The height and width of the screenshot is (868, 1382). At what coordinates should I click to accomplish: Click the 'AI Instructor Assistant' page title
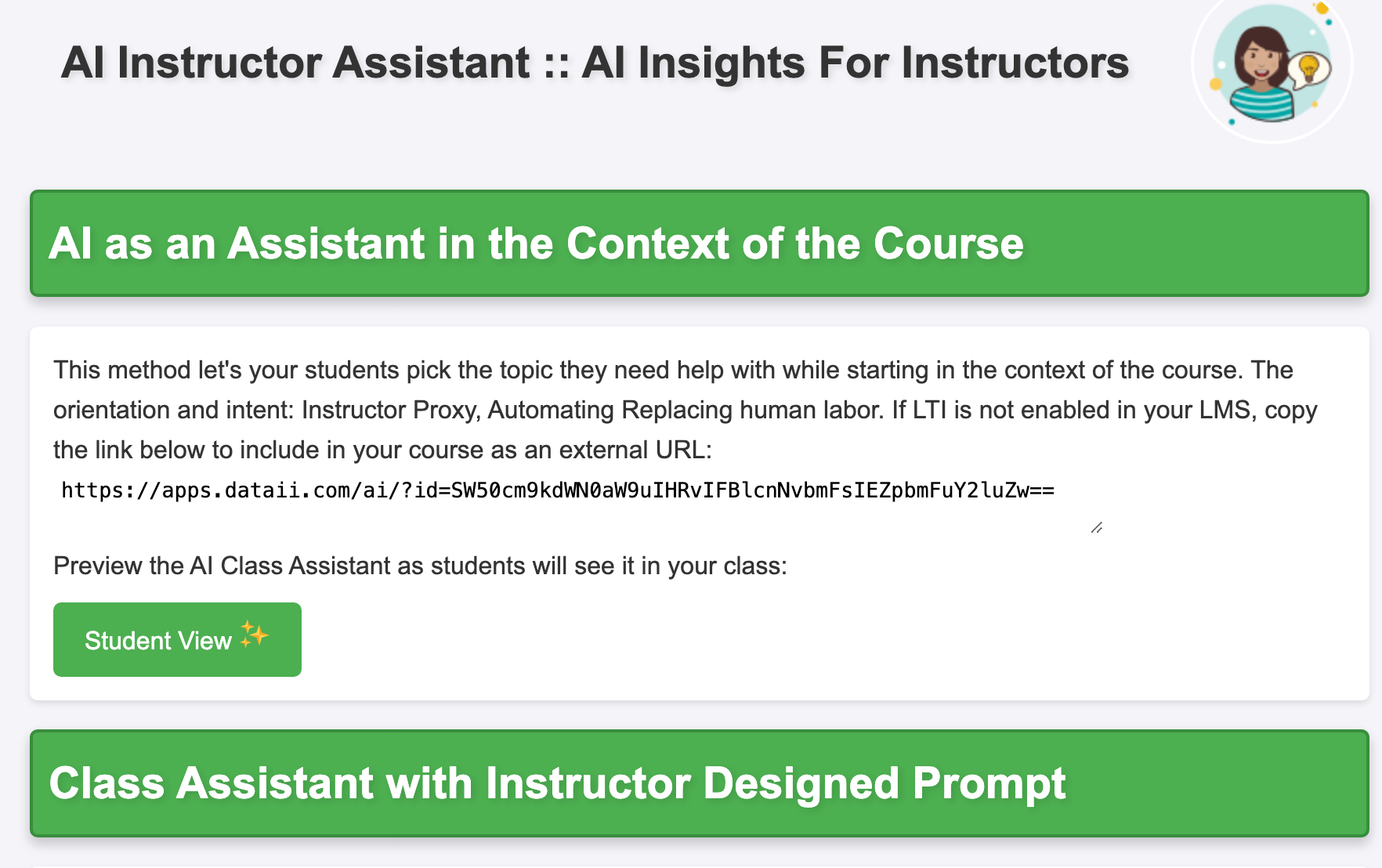pyautogui.click(x=295, y=63)
